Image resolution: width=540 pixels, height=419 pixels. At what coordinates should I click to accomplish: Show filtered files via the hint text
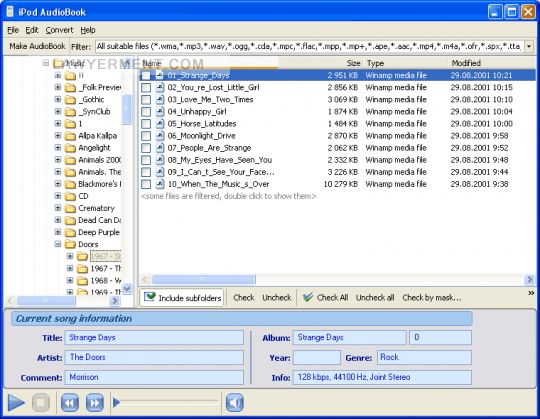point(228,196)
